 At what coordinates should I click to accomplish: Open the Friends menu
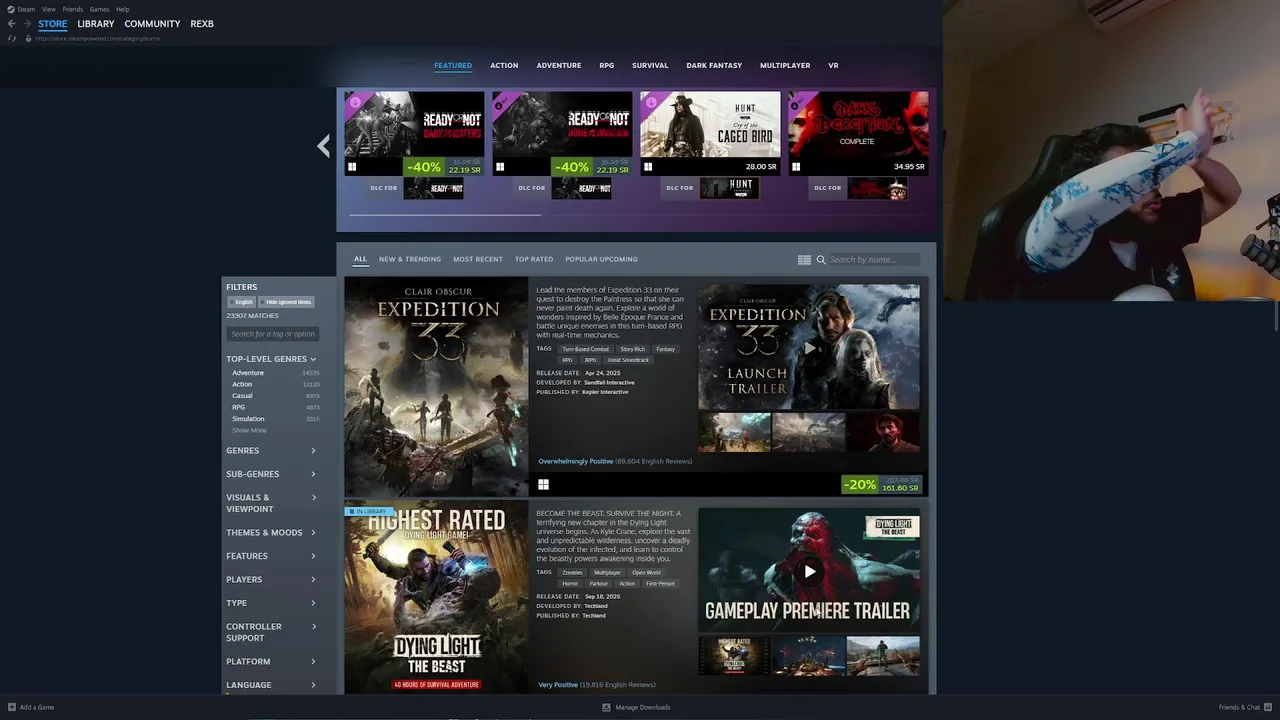pos(73,9)
